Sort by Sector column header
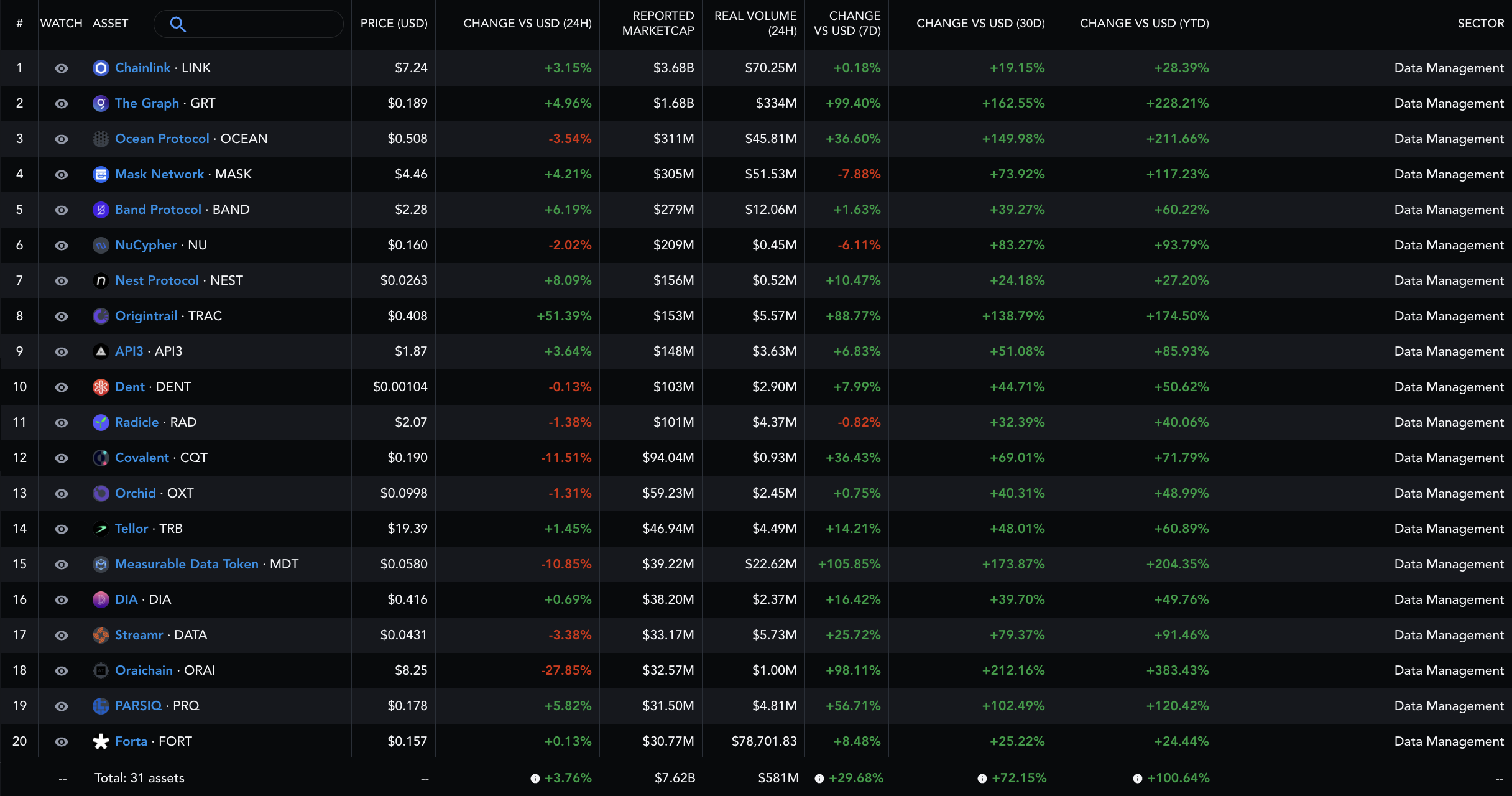The width and height of the screenshot is (1512, 796). tap(1481, 24)
